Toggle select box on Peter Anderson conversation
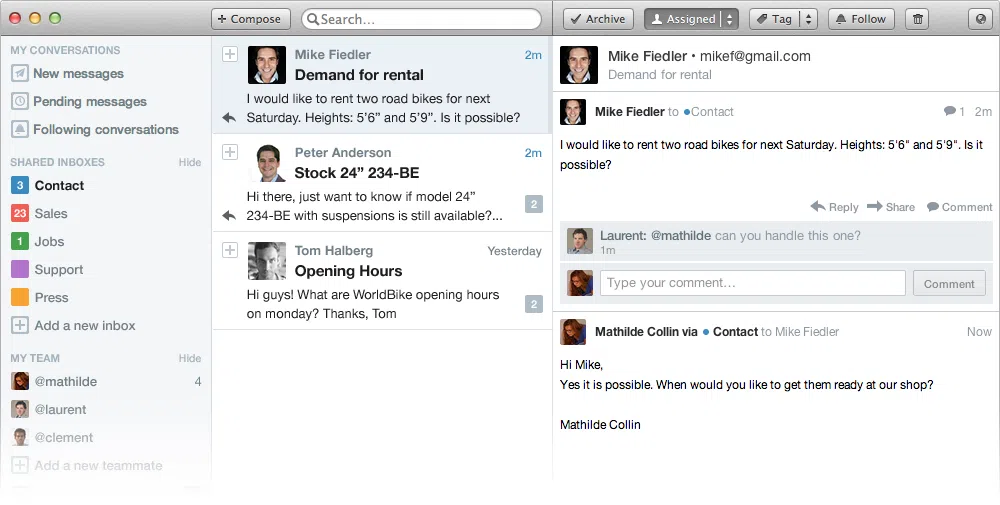The height and width of the screenshot is (505, 1000). click(230, 152)
